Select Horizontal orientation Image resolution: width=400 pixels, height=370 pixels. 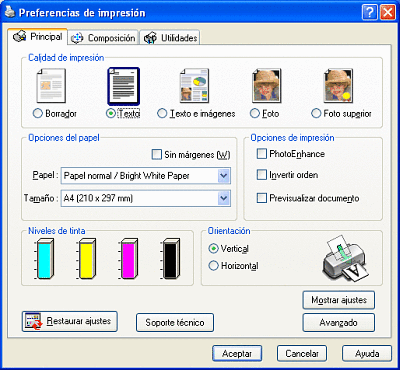point(213,266)
